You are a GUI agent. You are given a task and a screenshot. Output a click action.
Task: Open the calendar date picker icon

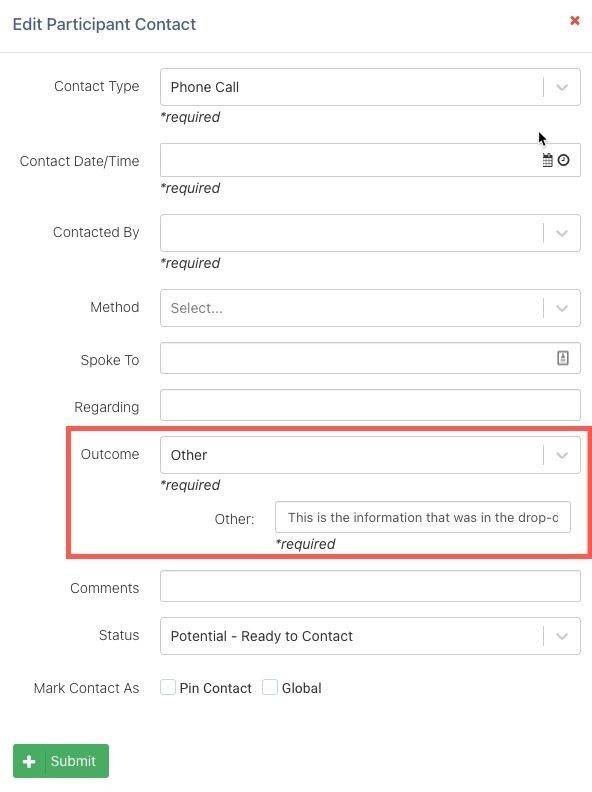(x=547, y=160)
